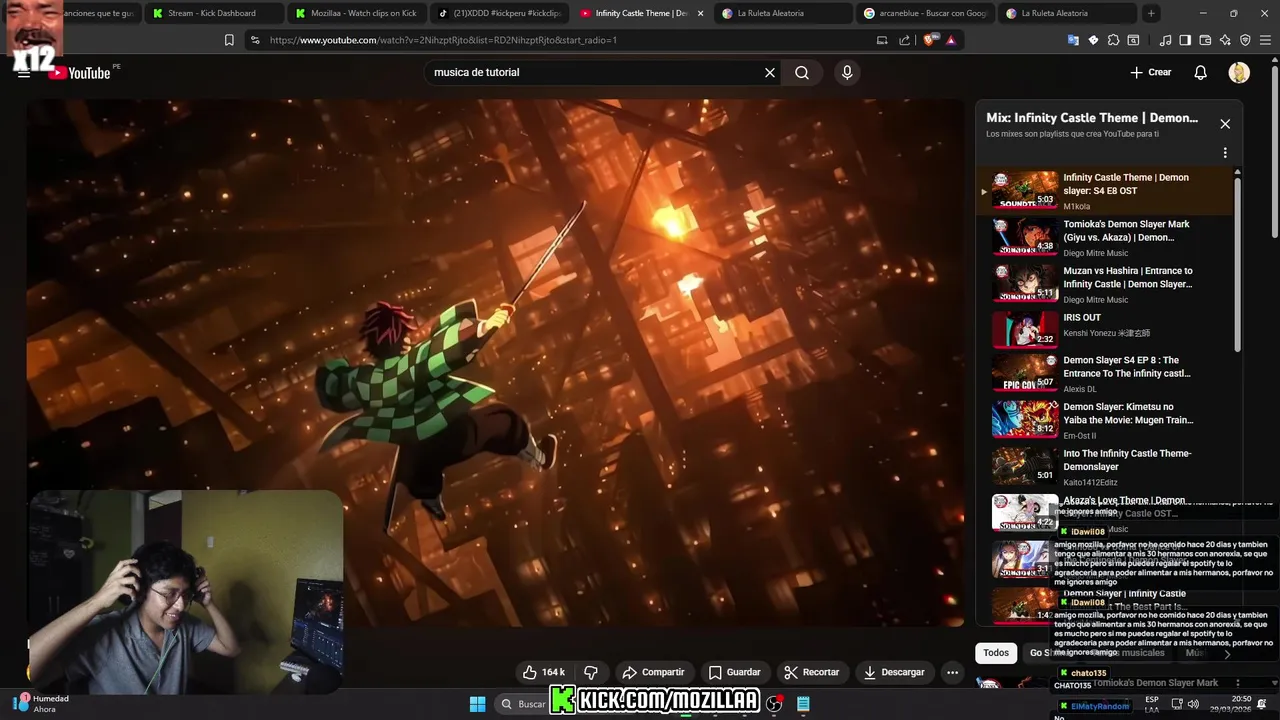
Task: Click the taskbar Buscar search box
Action: pyautogui.click(x=523, y=704)
